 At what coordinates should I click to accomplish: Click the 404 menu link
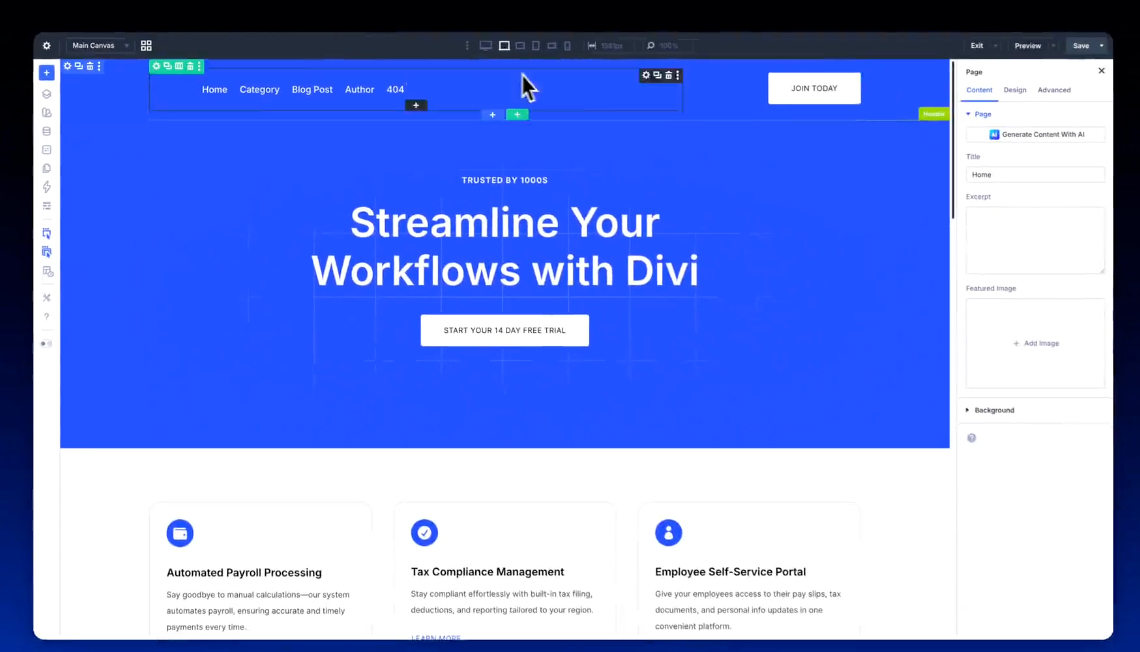(x=395, y=89)
